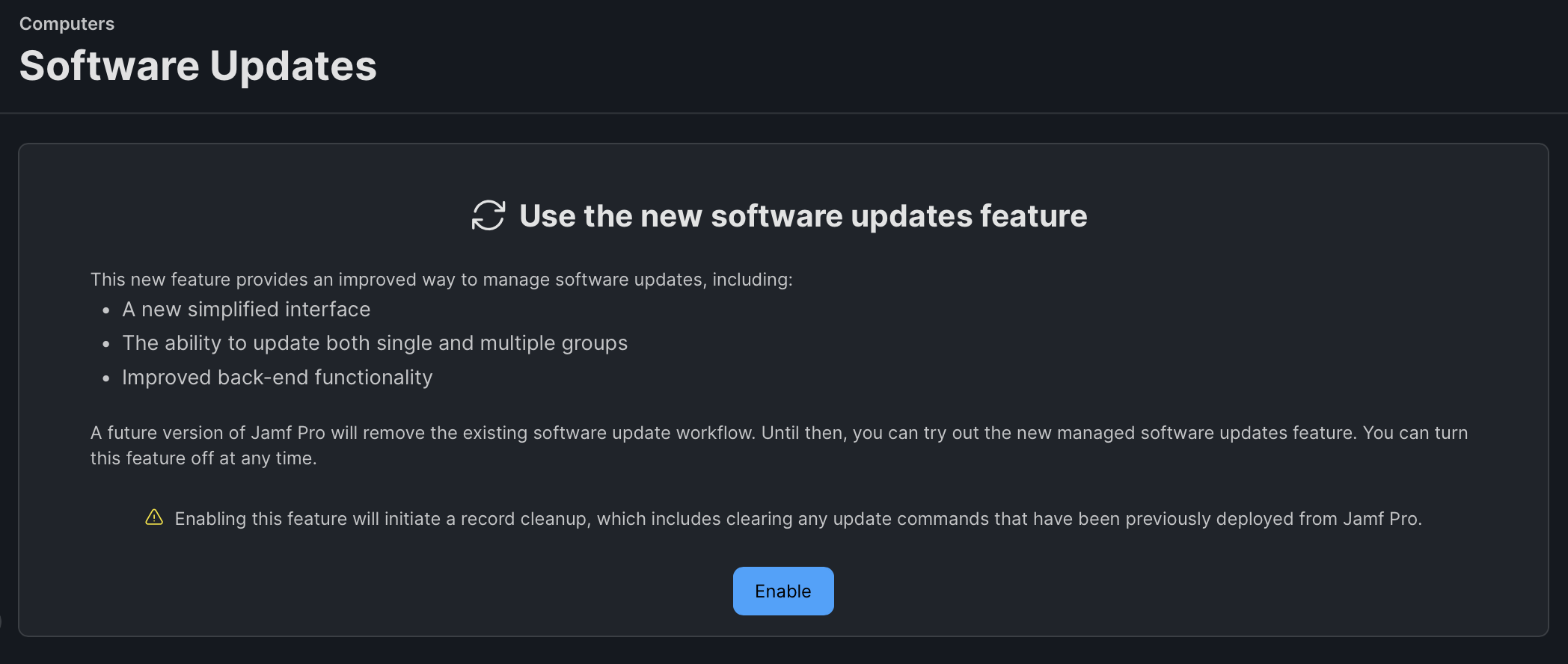
Task: Click the bullet dot before 'Improved back-end functionality'
Action: (x=106, y=378)
